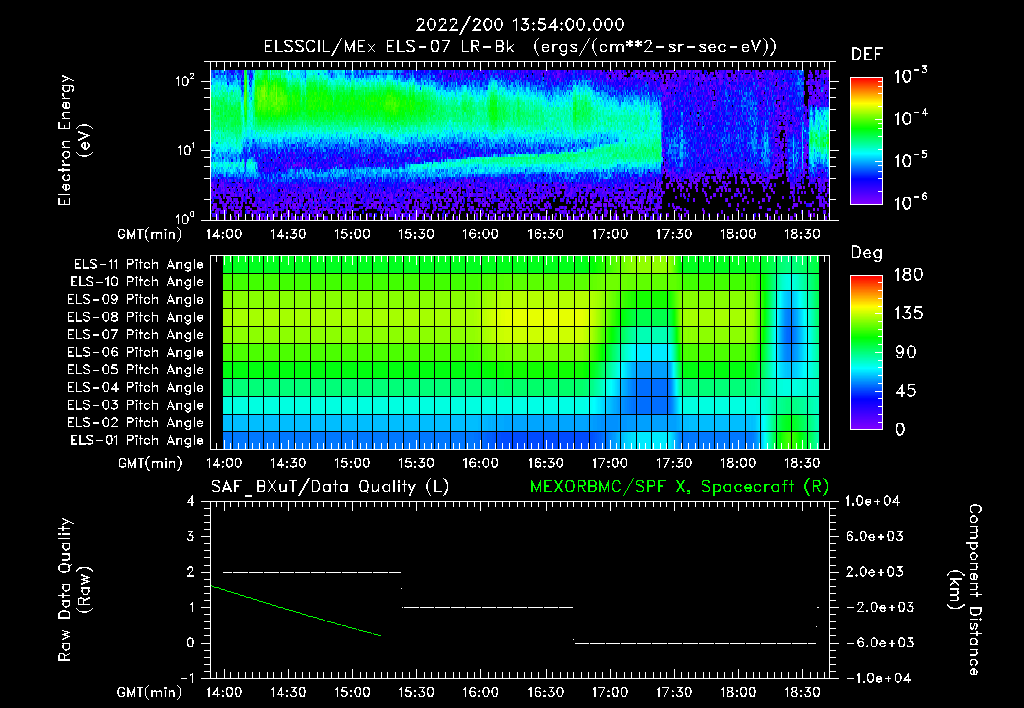Click the DEF legend heading
The height and width of the screenshot is (708, 1024).
pos(867,55)
